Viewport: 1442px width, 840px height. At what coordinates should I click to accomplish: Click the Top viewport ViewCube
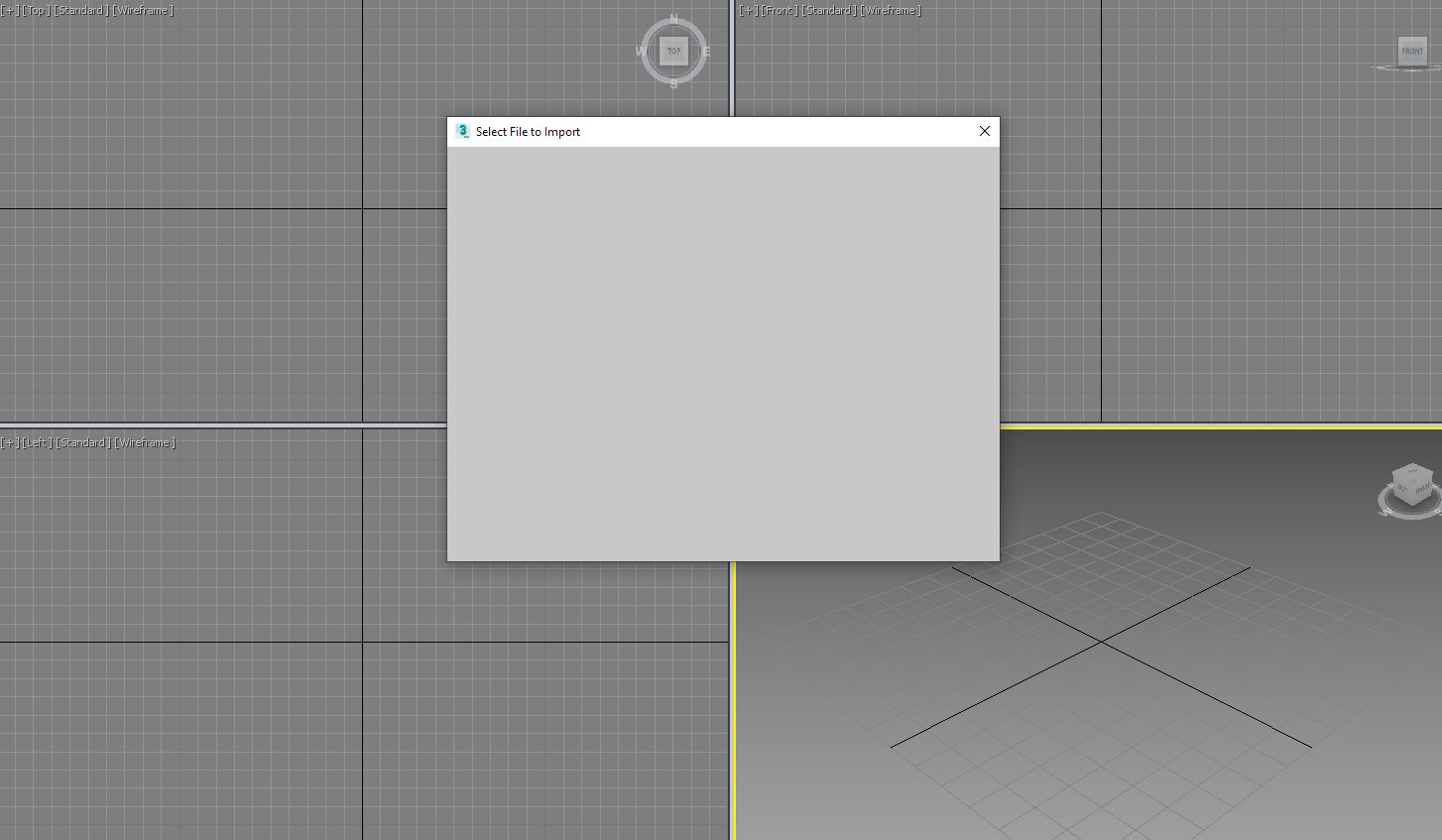pyautogui.click(x=673, y=51)
